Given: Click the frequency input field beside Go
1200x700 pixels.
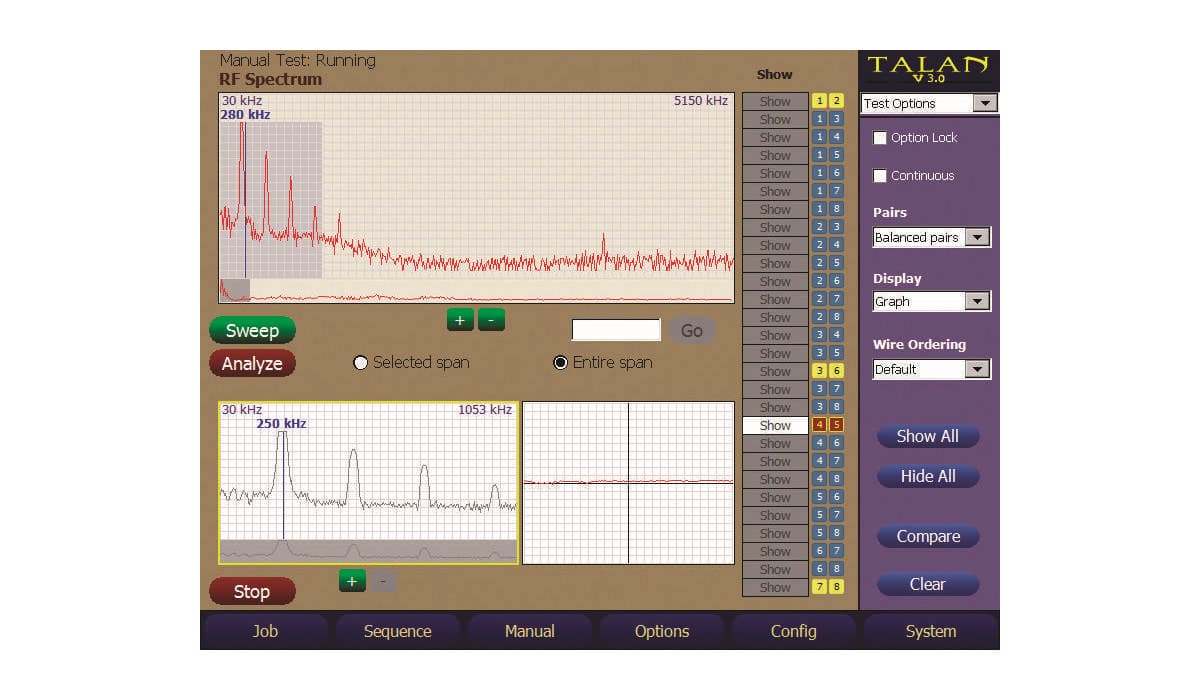Looking at the screenshot, I should point(616,330).
